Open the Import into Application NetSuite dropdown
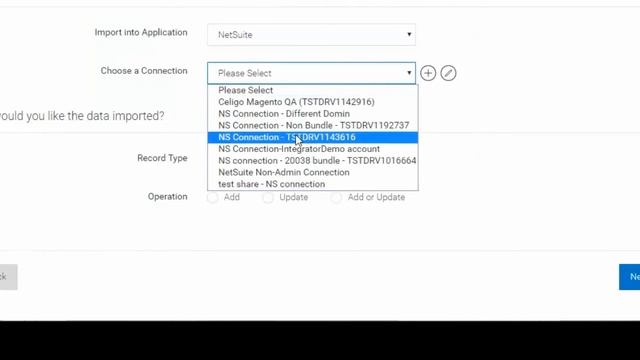The height and width of the screenshot is (360, 640). tap(311, 35)
